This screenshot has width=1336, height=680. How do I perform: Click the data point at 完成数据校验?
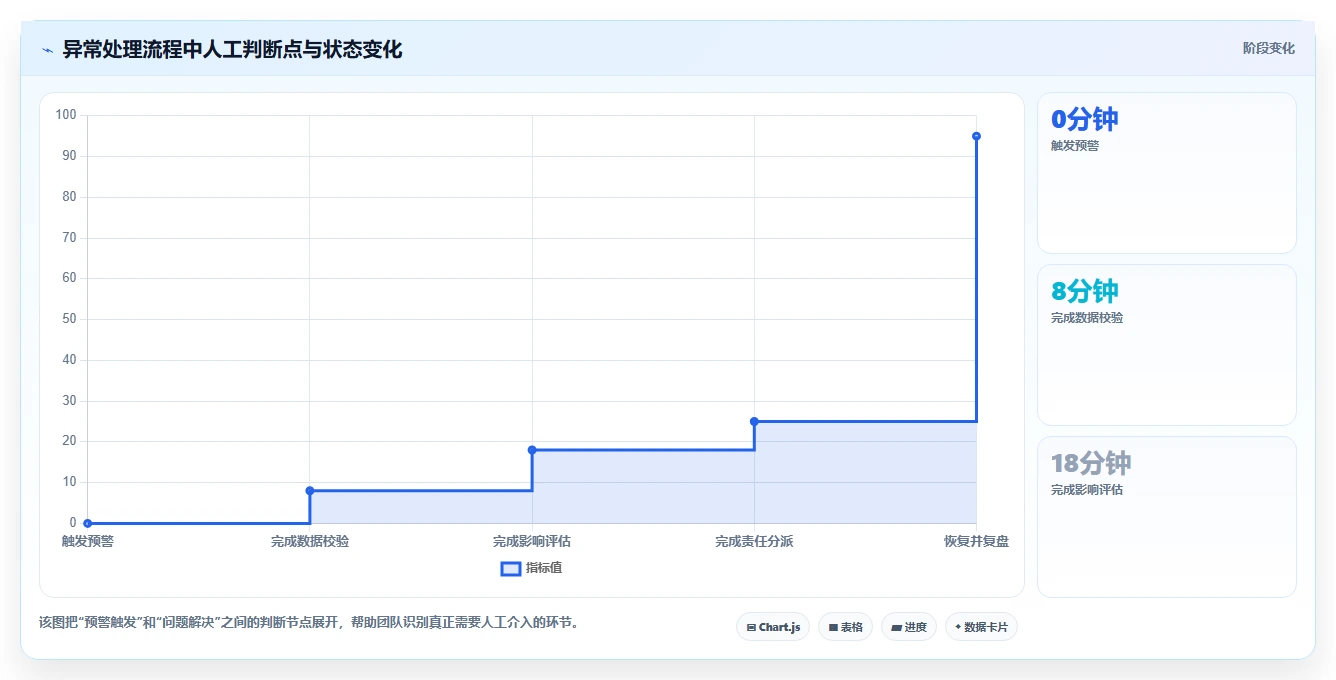(310, 491)
